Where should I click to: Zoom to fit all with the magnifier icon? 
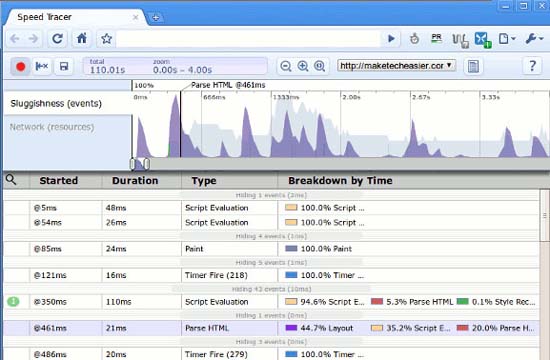pyautogui.click(x=320, y=66)
